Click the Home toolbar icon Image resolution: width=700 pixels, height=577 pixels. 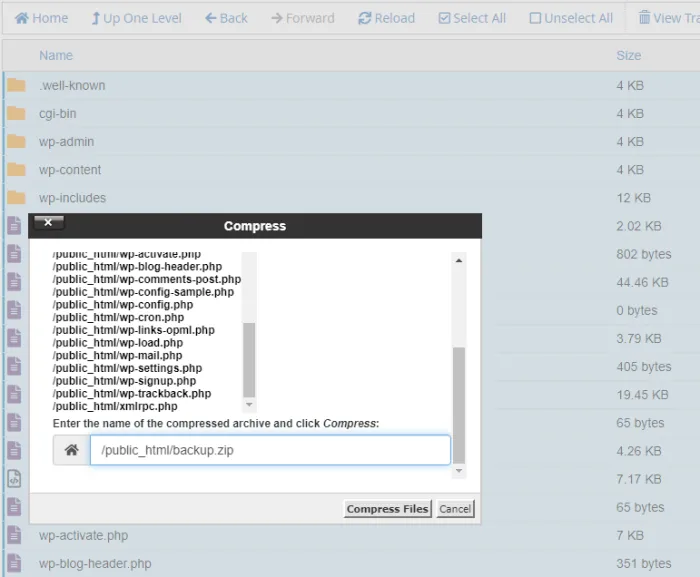pos(41,18)
